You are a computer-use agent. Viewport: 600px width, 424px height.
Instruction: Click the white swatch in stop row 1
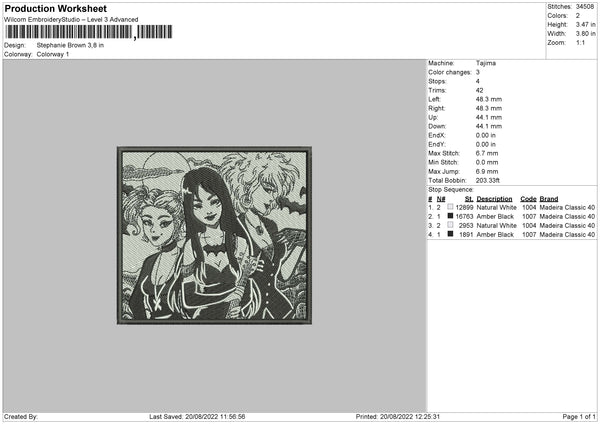pos(450,207)
